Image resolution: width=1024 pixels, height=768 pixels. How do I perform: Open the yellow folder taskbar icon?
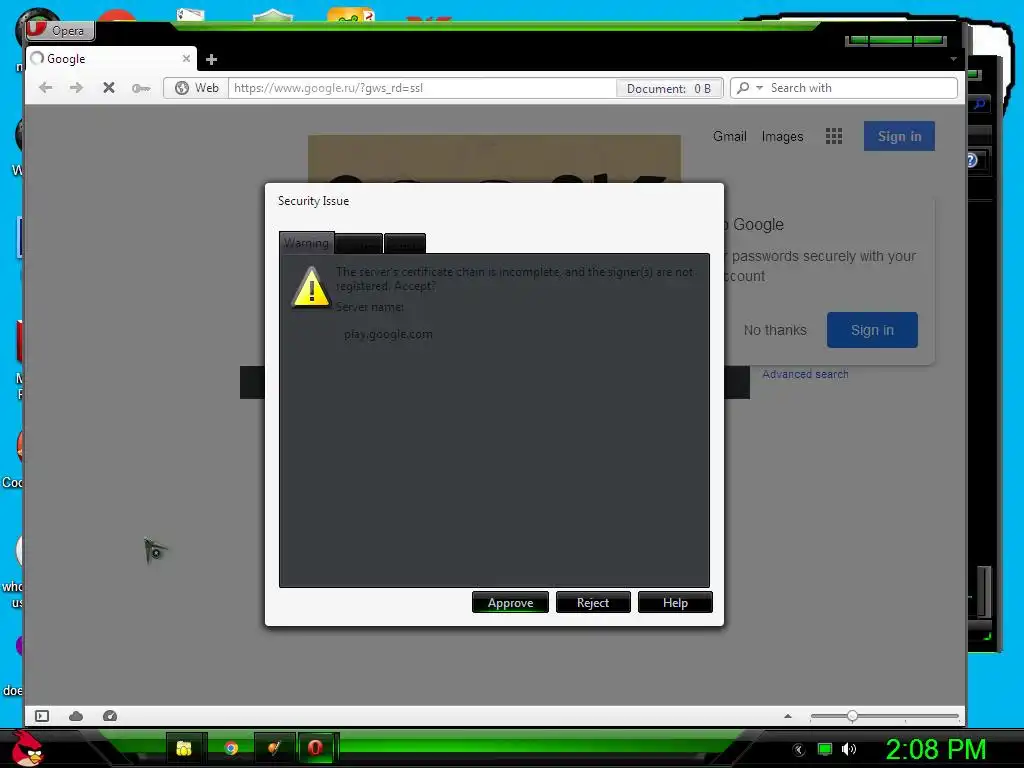click(184, 748)
